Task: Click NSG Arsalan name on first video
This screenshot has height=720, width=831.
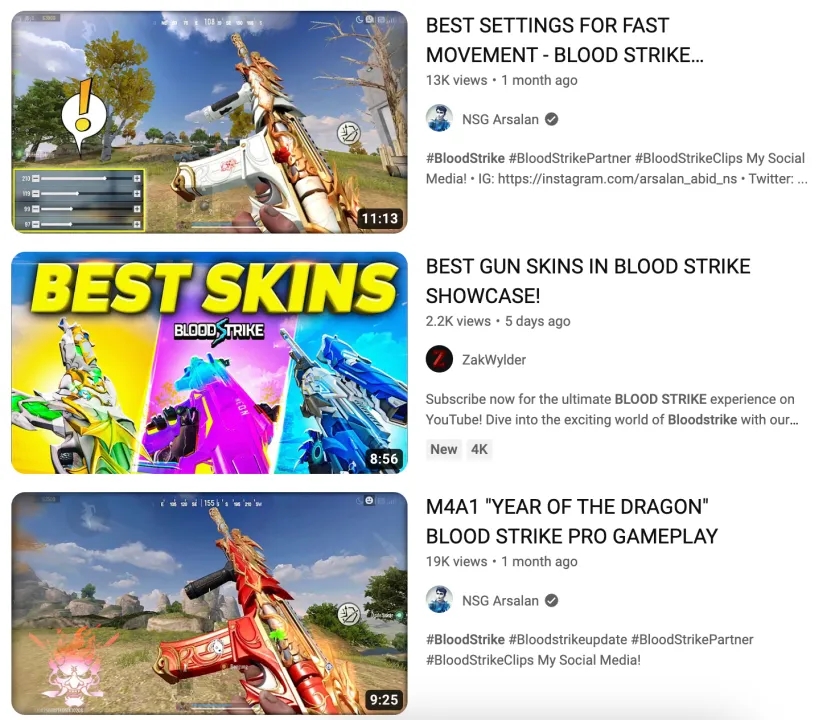Action: coord(500,119)
